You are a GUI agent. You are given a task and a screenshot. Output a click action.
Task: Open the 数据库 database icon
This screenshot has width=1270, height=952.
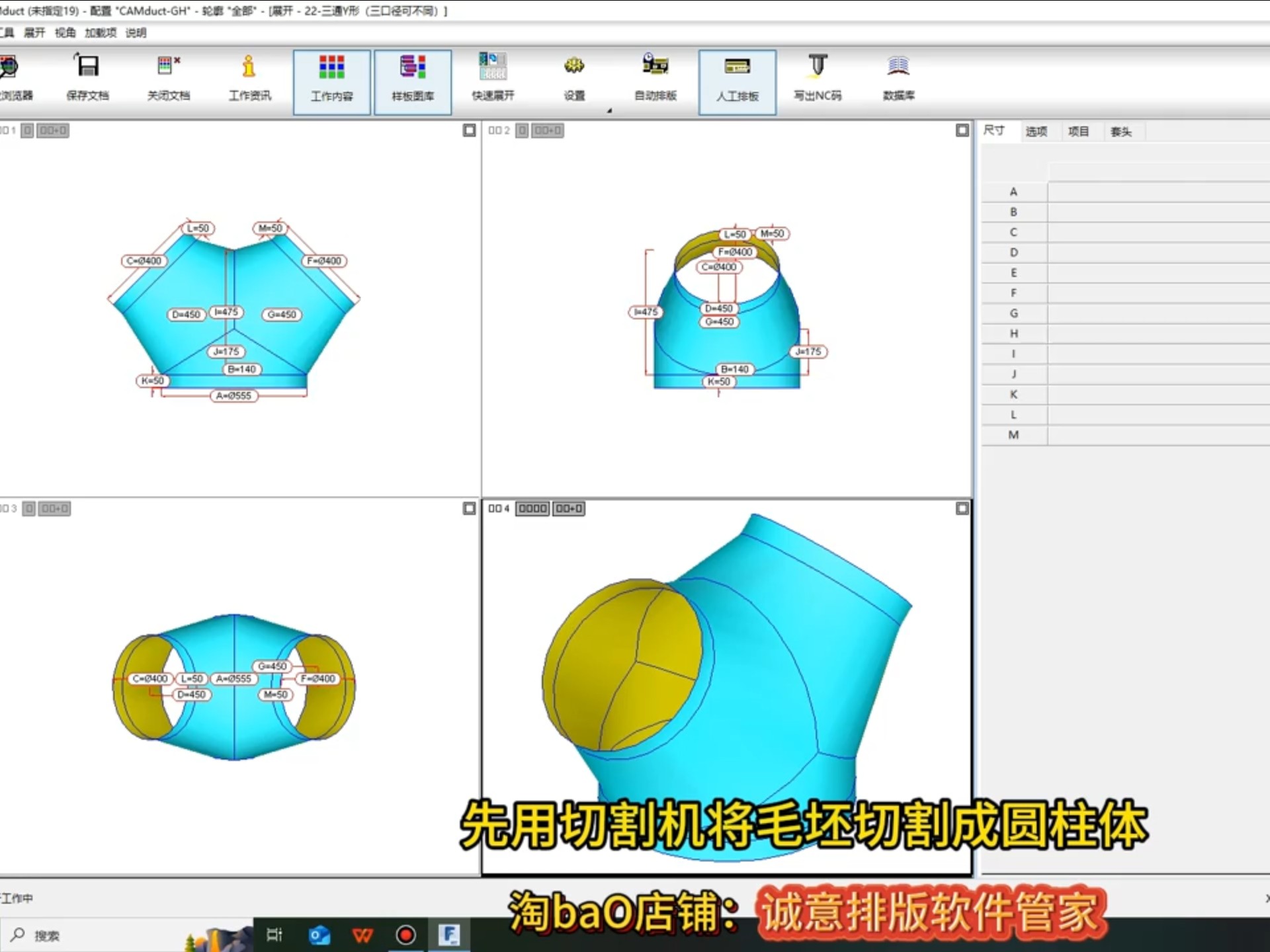coord(898,67)
